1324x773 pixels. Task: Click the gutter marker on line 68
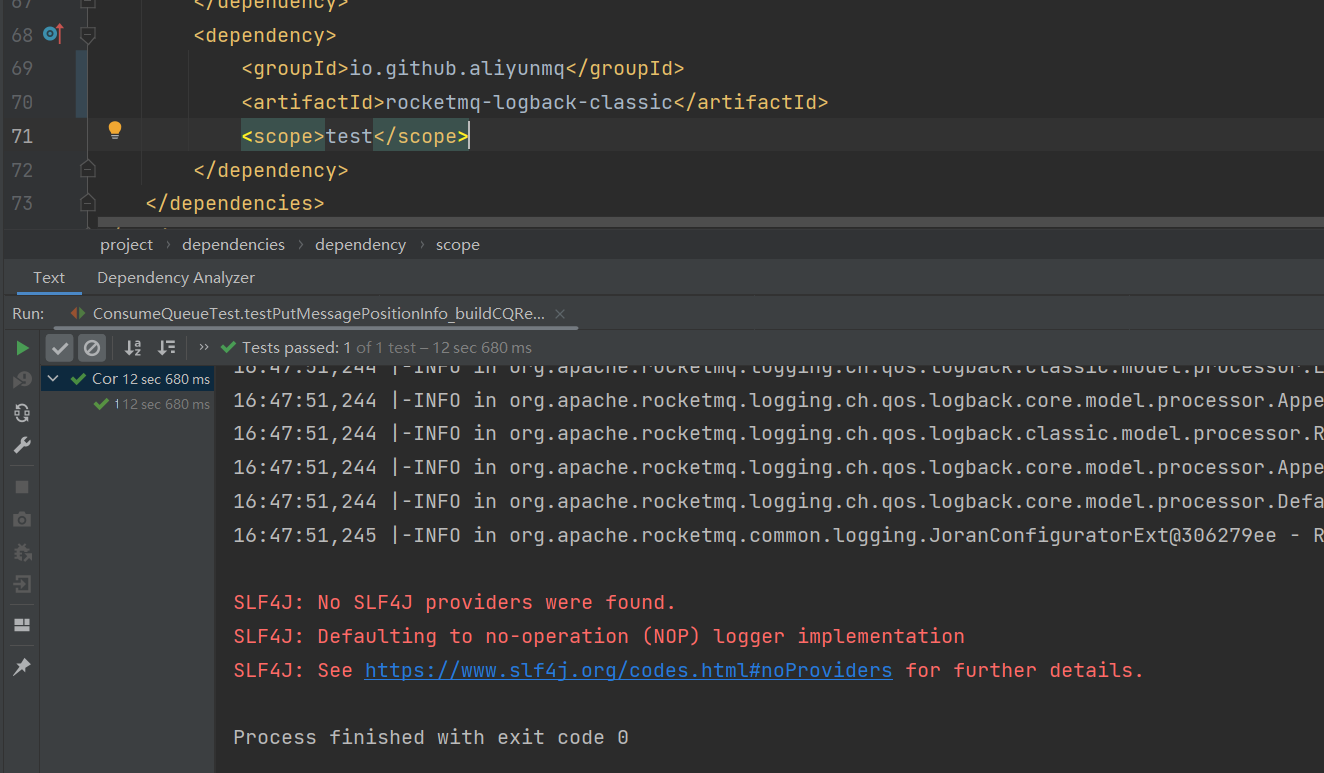point(53,35)
